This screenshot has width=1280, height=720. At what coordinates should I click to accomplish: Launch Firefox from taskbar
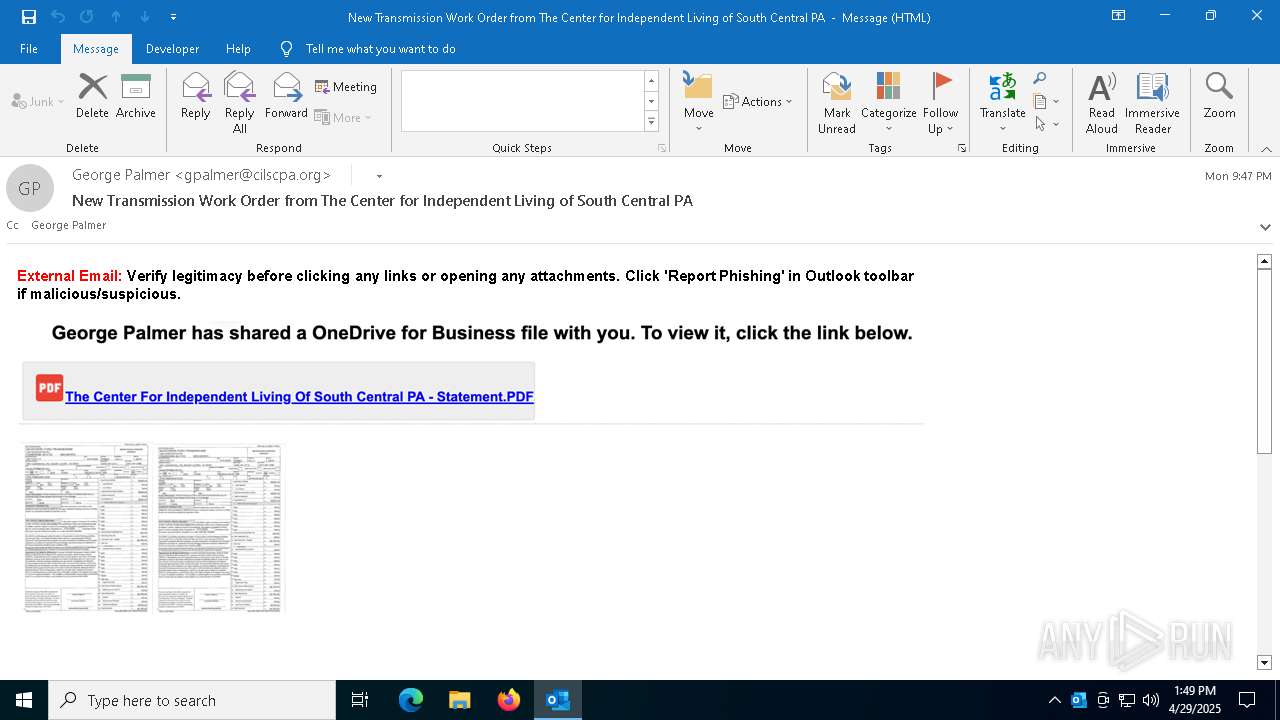509,700
